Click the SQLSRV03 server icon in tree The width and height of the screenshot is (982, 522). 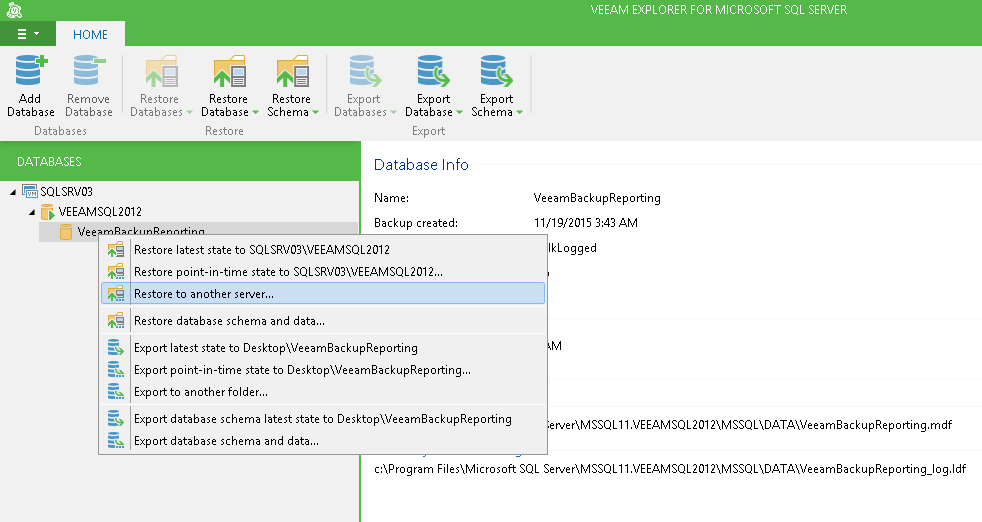pos(29,191)
